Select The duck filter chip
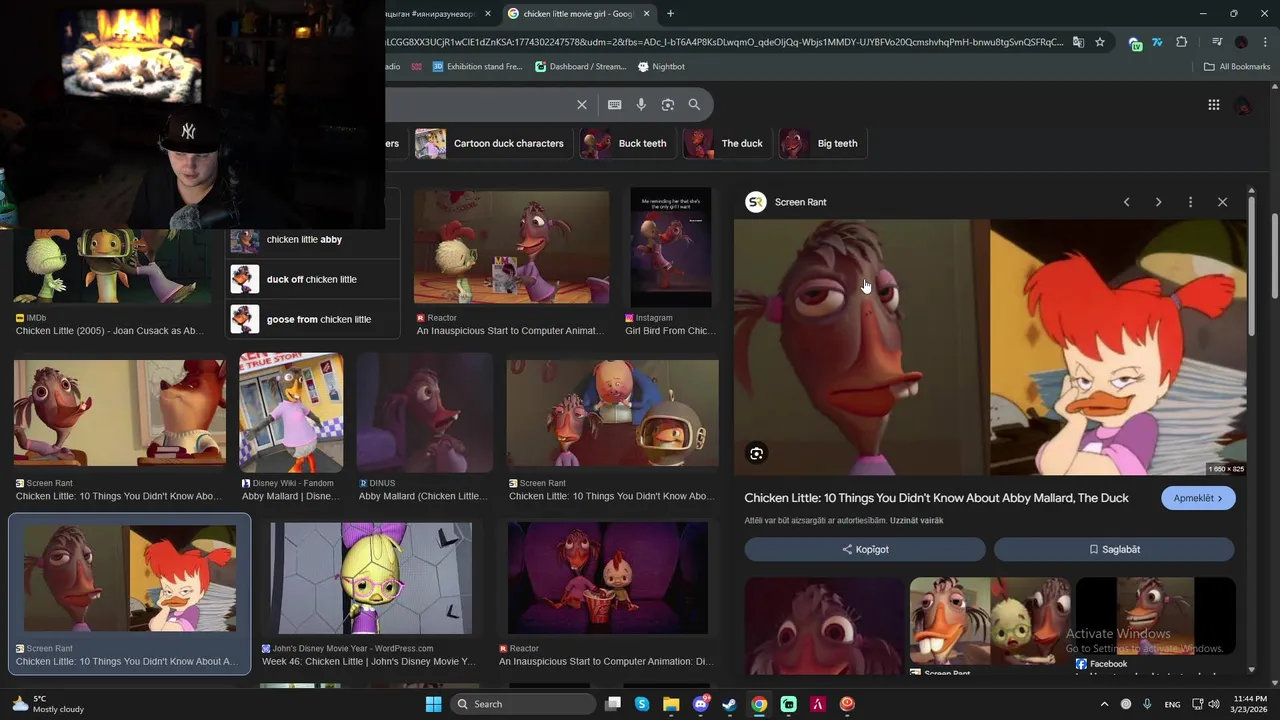Screen dimensions: 1280x720 [x=727, y=143]
